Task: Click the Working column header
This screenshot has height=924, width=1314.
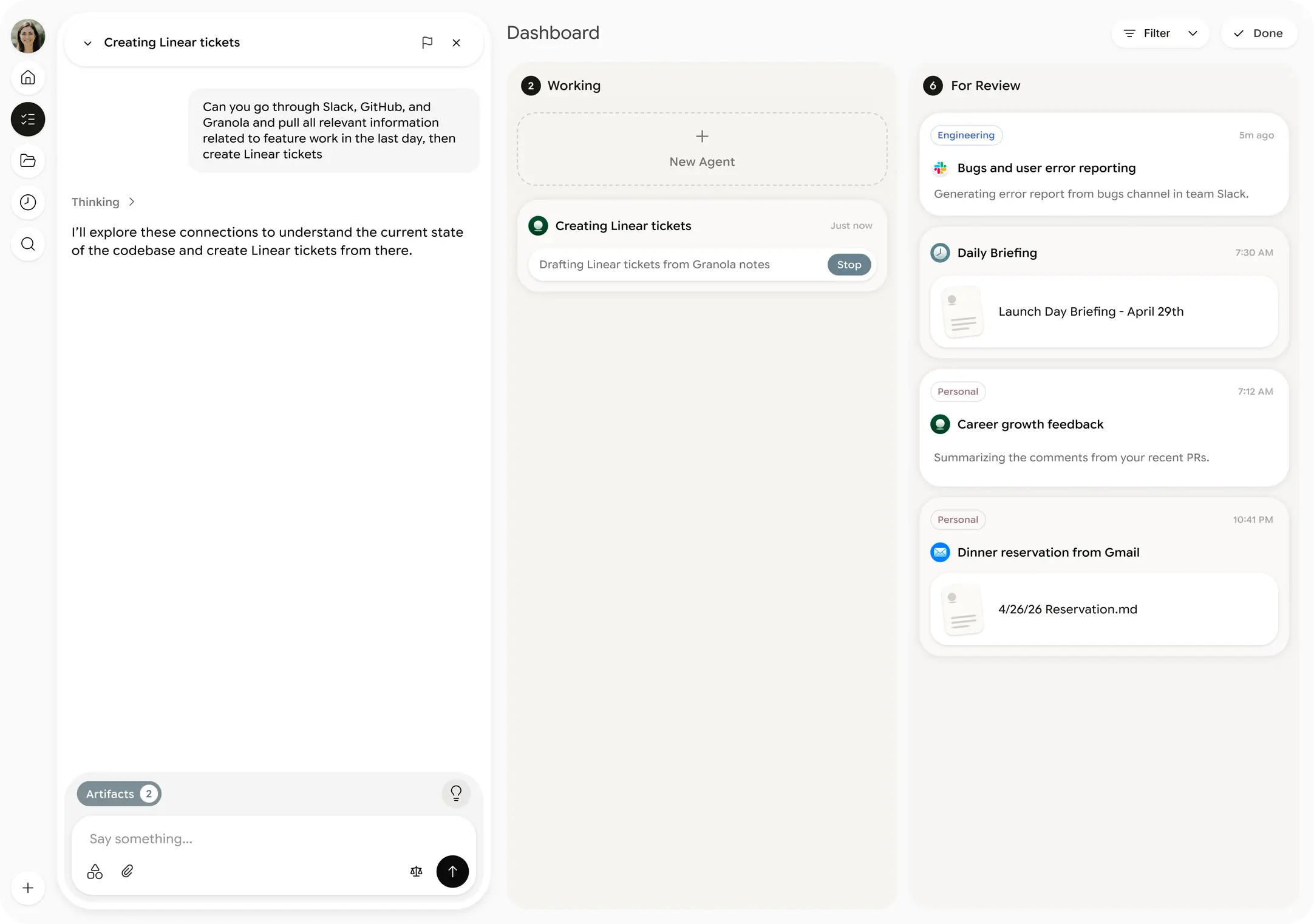Action: (x=574, y=86)
